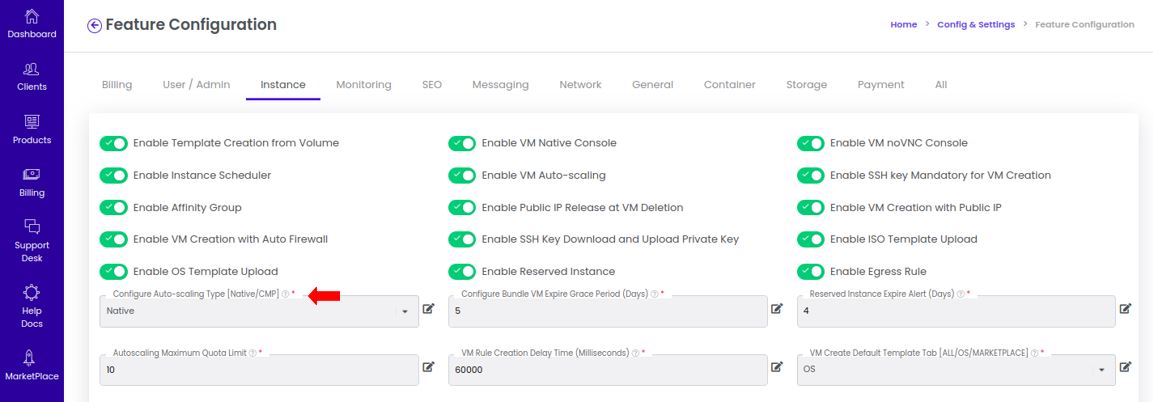Switch to the All tab
This screenshot has height=402, width=1153.
pos(940,85)
